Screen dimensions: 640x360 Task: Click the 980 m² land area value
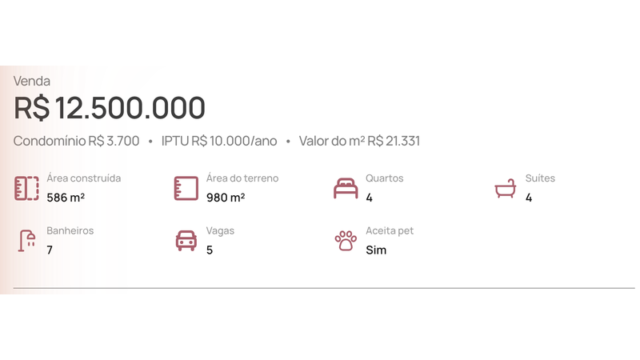pyautogui.click(x=226, y=198)
